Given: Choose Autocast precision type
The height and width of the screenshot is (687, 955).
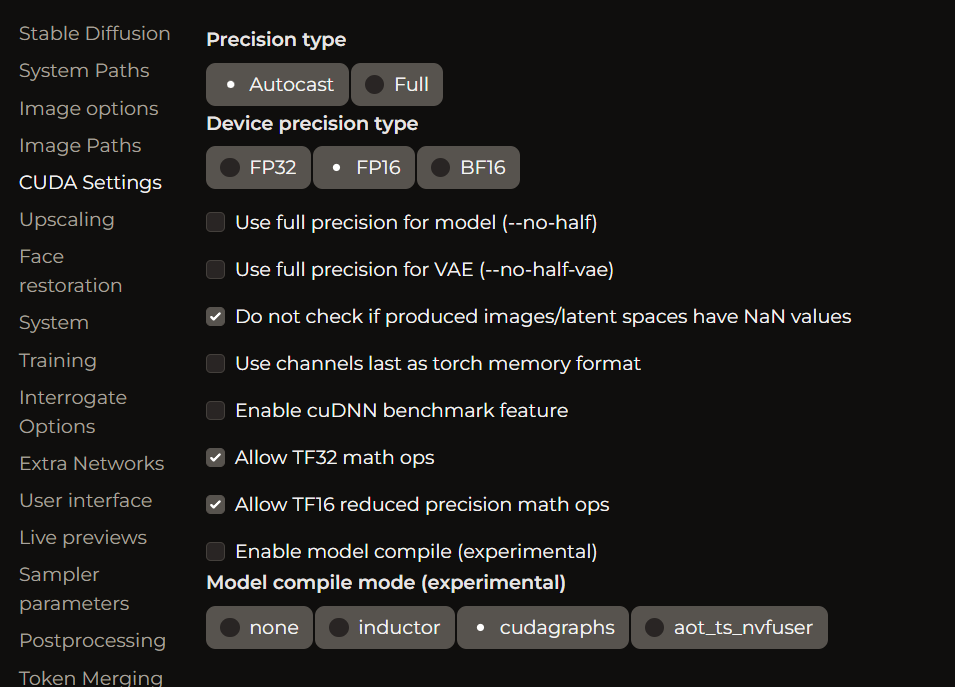Looking at the screenshot, I should click(277, 84).
